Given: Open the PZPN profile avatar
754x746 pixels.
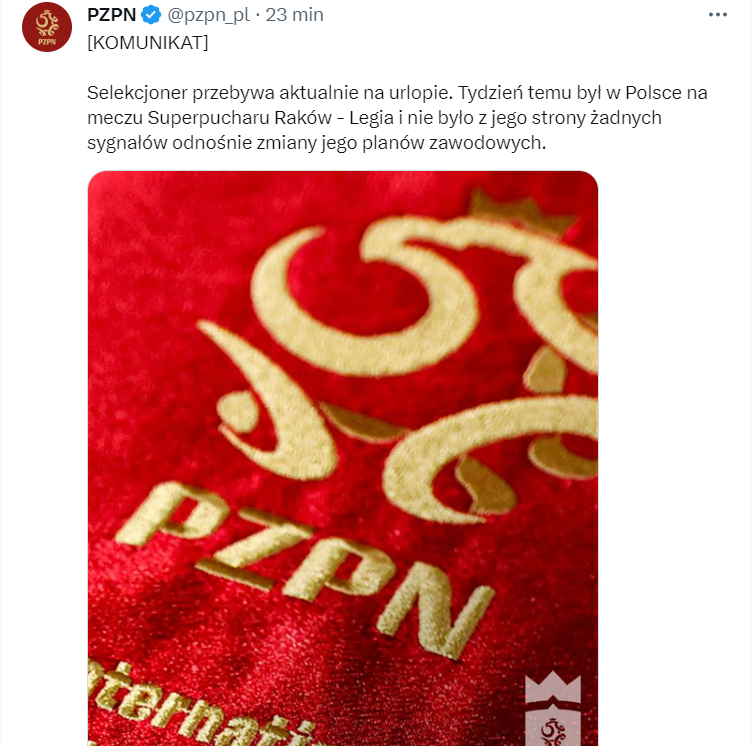Looking at the screenshot, I should click(47, 27).
